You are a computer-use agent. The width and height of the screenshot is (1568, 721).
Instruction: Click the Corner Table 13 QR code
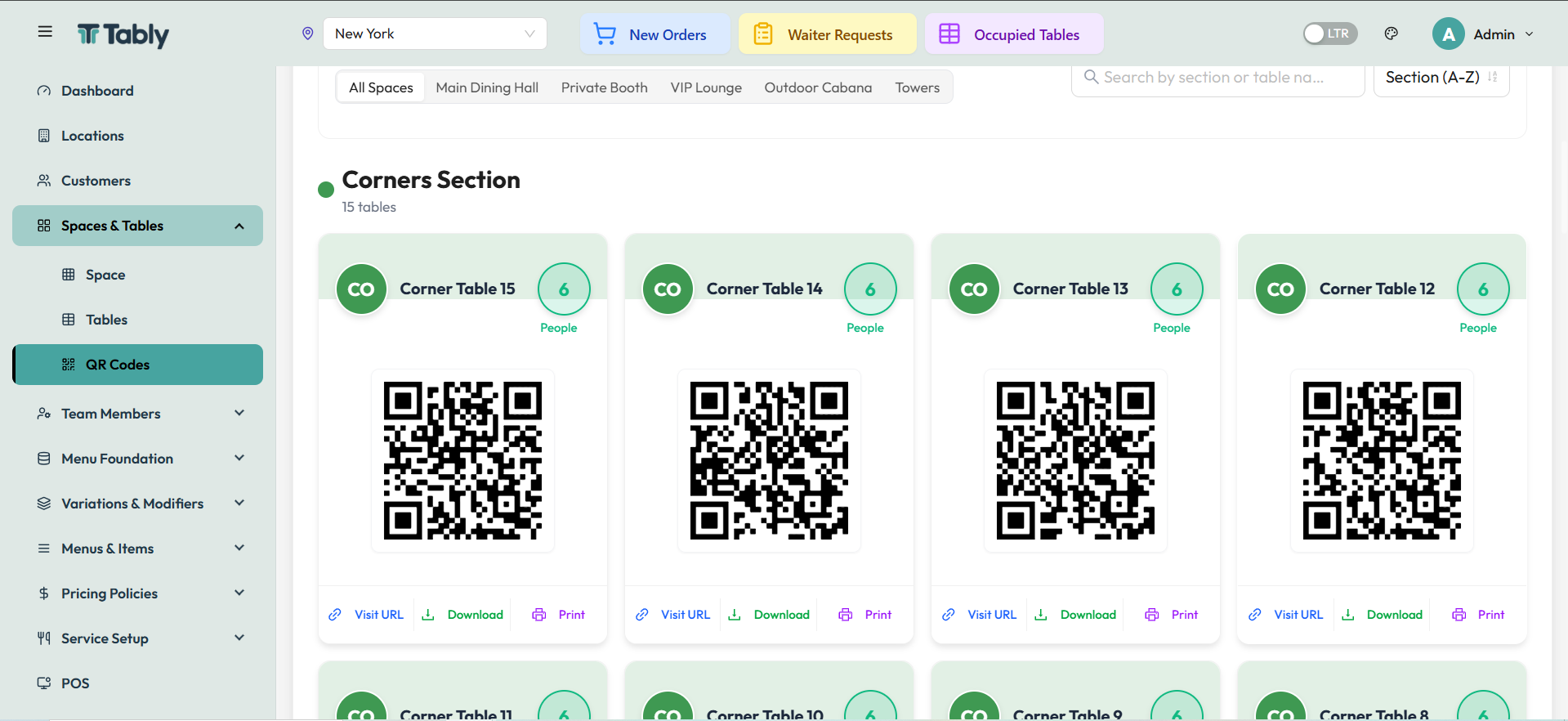[1075, 461]
